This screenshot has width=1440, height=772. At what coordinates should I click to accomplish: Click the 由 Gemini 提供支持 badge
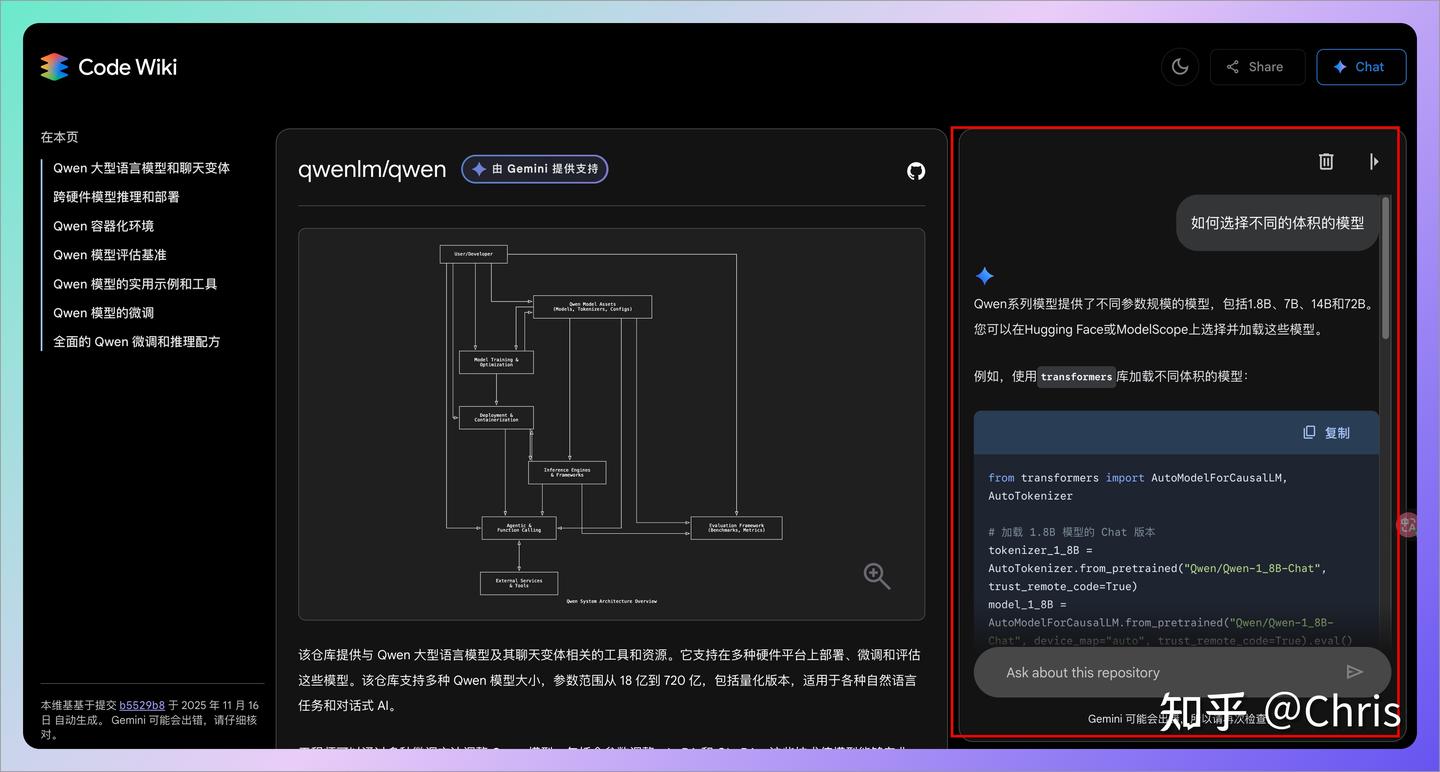(x=534, y=169)
